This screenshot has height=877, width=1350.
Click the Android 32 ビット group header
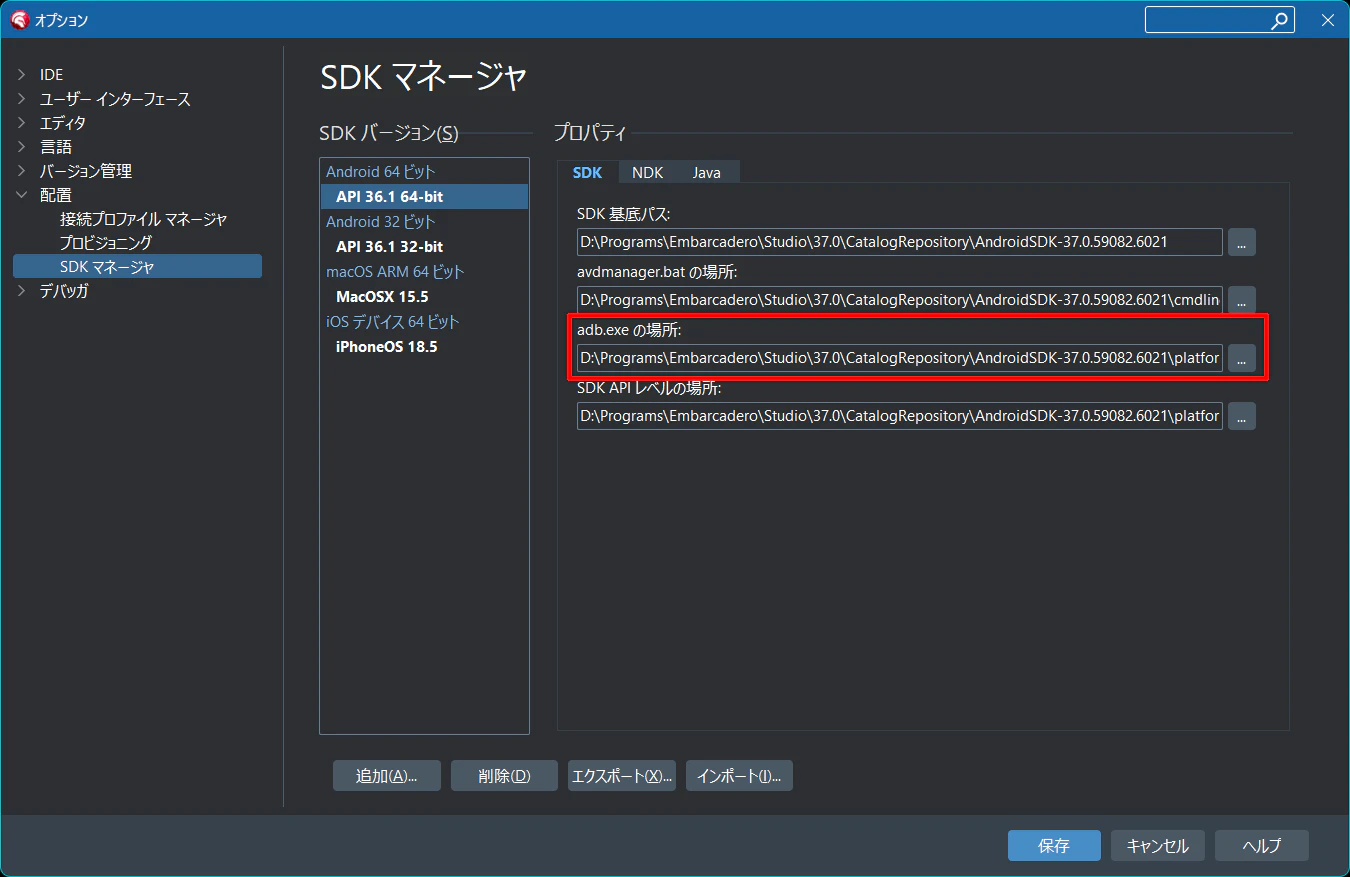(x=381, y=222)
